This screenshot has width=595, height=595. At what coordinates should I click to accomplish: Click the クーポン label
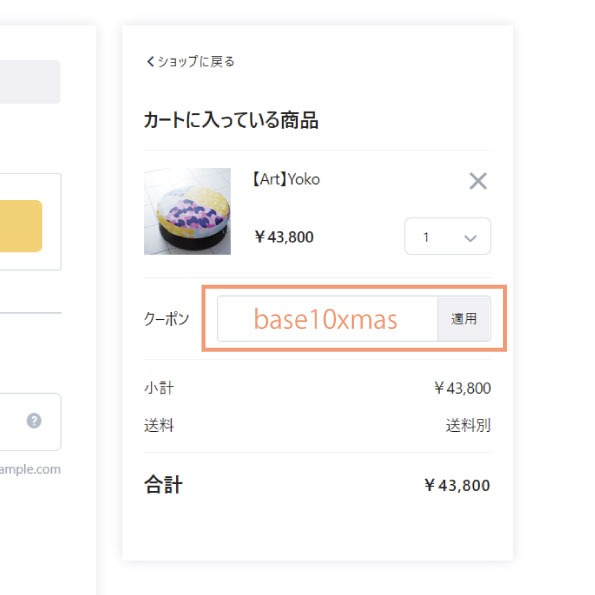pos(166,319)
